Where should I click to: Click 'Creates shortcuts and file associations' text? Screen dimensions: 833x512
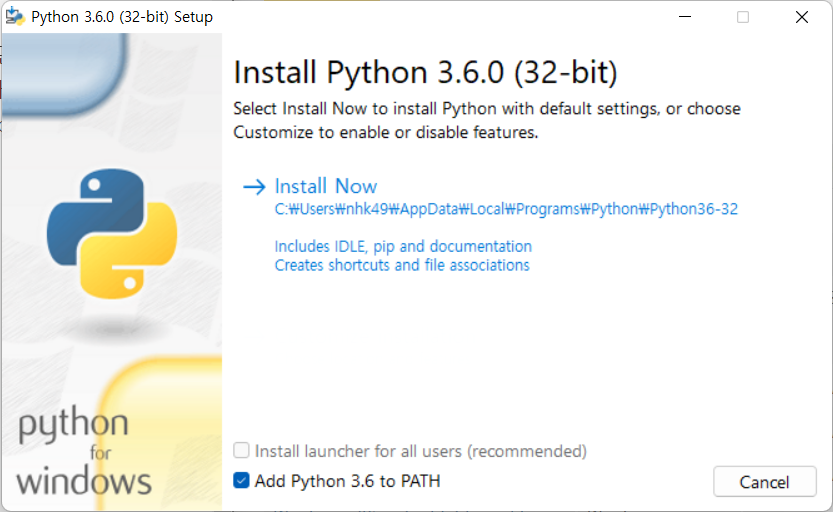tap(402, 265)
